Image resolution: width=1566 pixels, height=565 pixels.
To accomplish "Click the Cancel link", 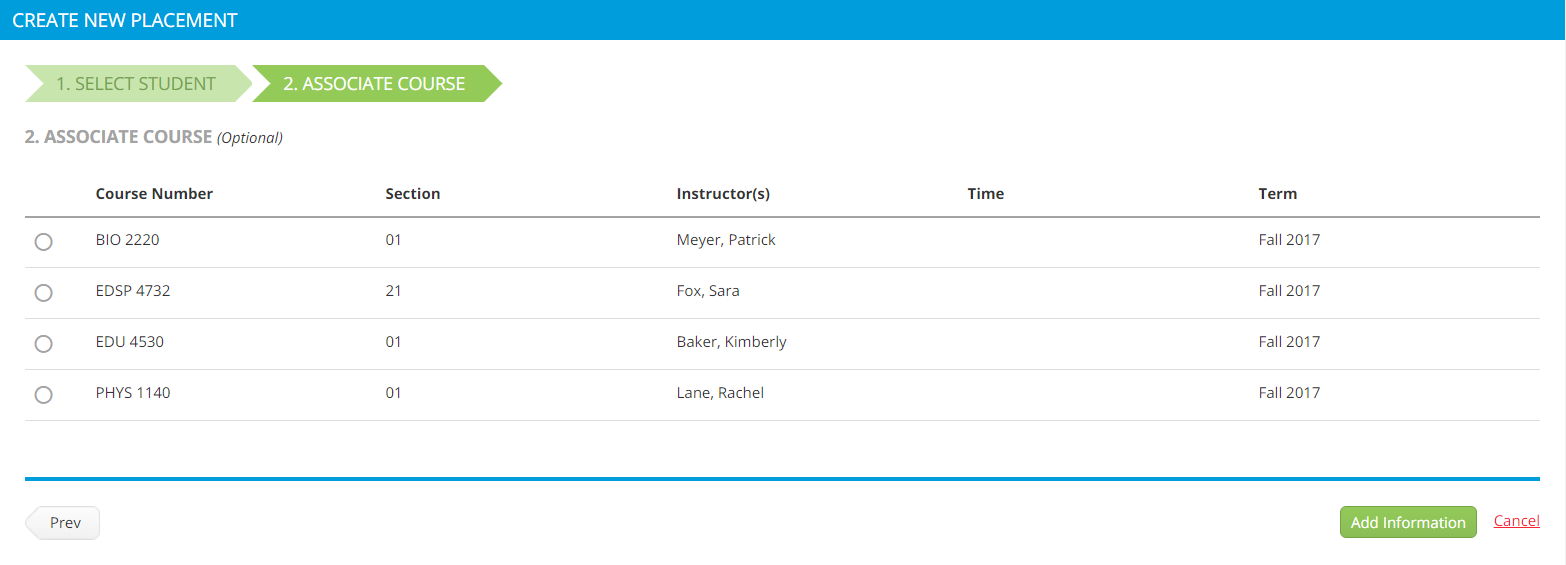I will click(x=1516, y=521).
